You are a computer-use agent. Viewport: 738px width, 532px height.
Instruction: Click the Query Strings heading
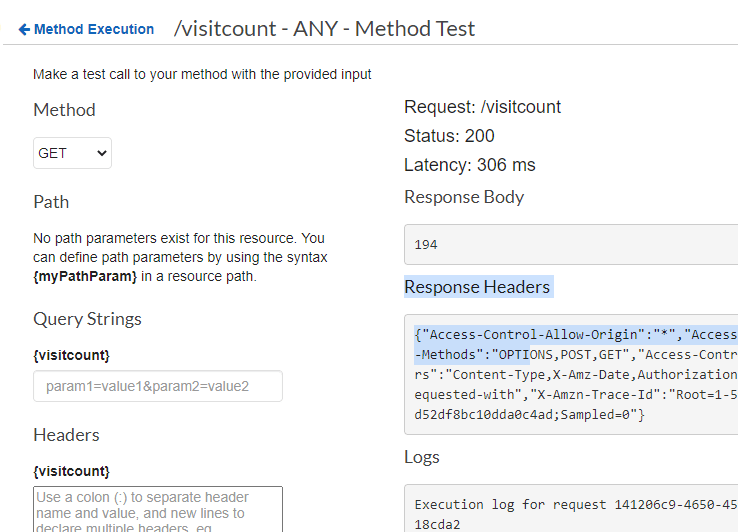point(88,319)
